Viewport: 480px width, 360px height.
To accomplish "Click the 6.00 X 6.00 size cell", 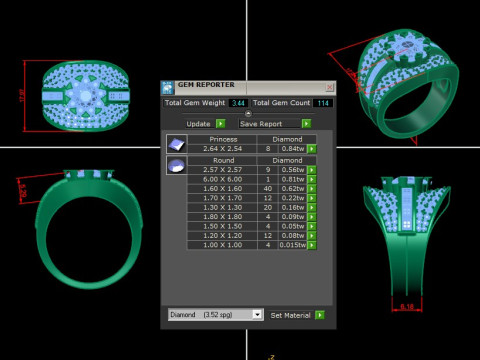I will coord(223,179).
